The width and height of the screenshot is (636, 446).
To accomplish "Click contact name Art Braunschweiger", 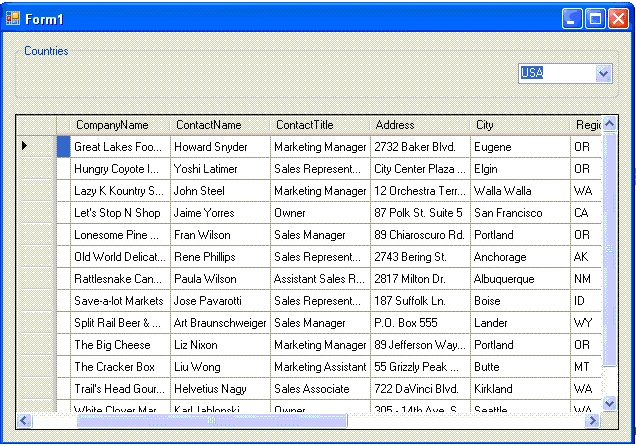I will [x=220, y=323].
